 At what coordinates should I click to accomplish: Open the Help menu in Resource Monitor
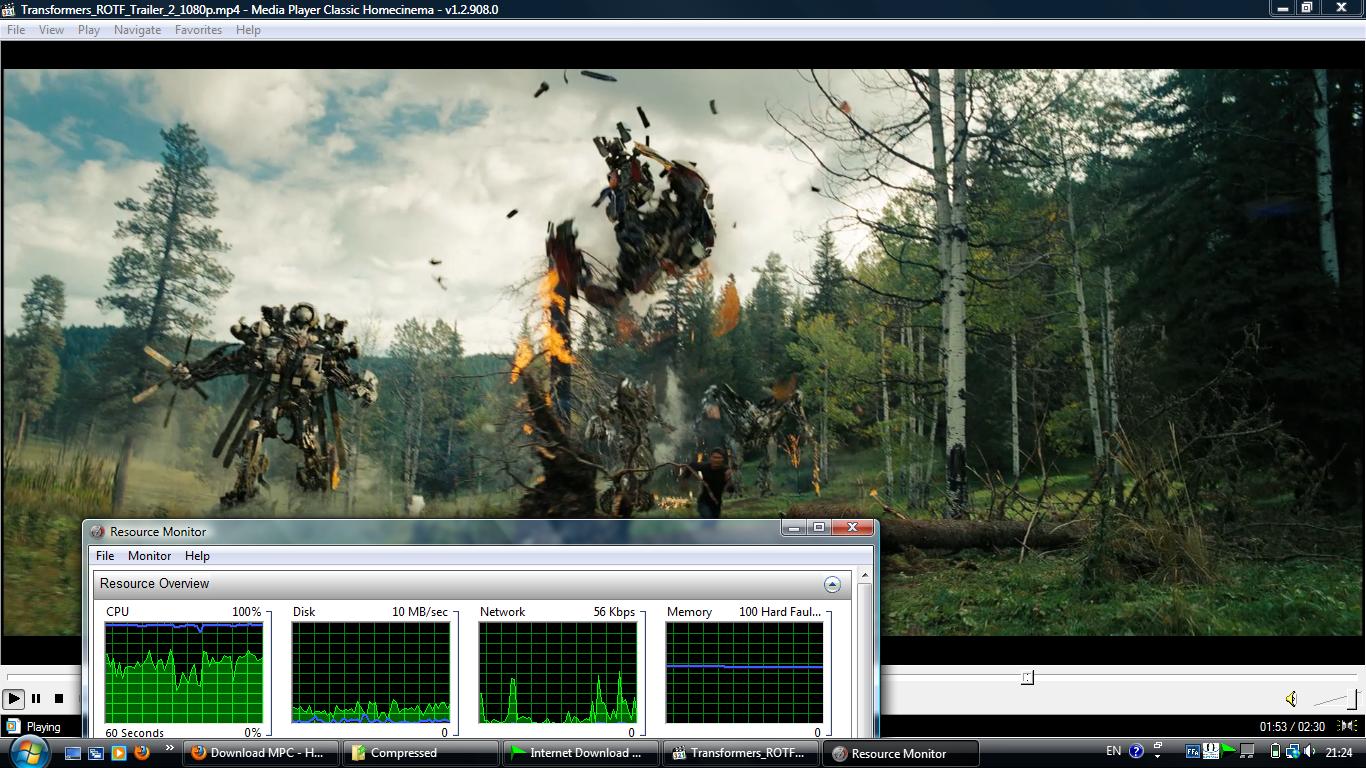click(197, 556)
